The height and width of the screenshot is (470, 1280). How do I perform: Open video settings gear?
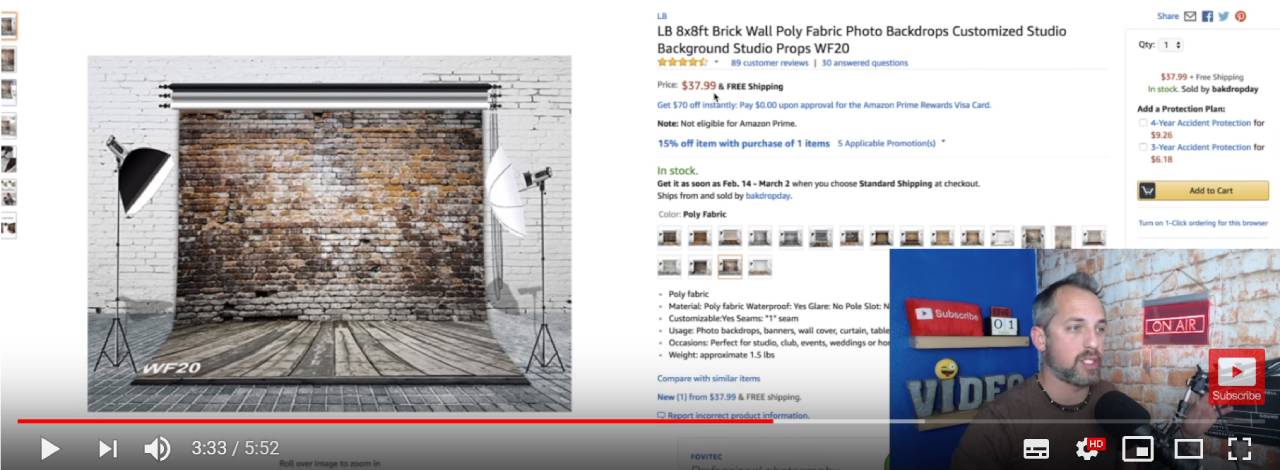click(x=1088, y=449)
